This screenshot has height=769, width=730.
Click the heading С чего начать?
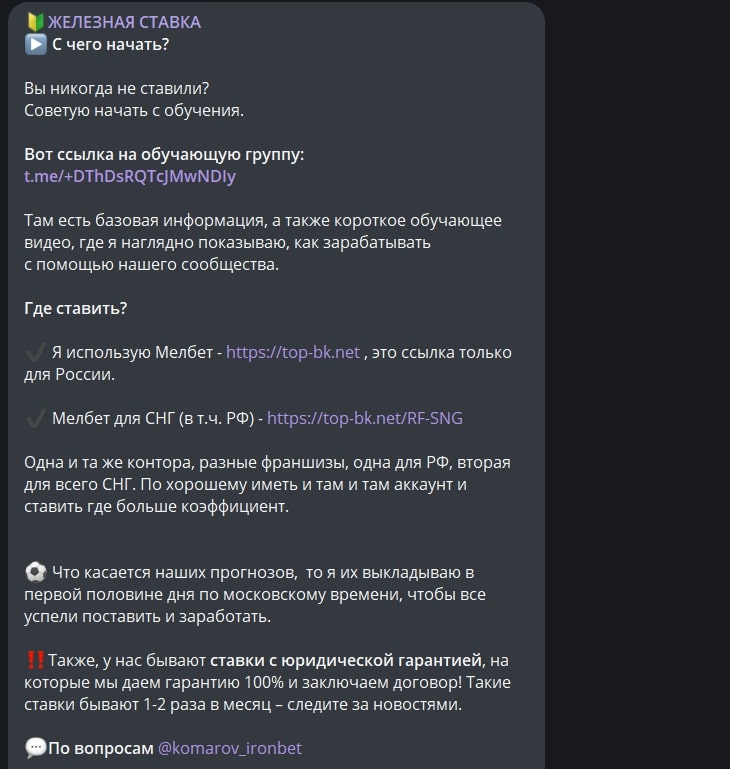110,45
